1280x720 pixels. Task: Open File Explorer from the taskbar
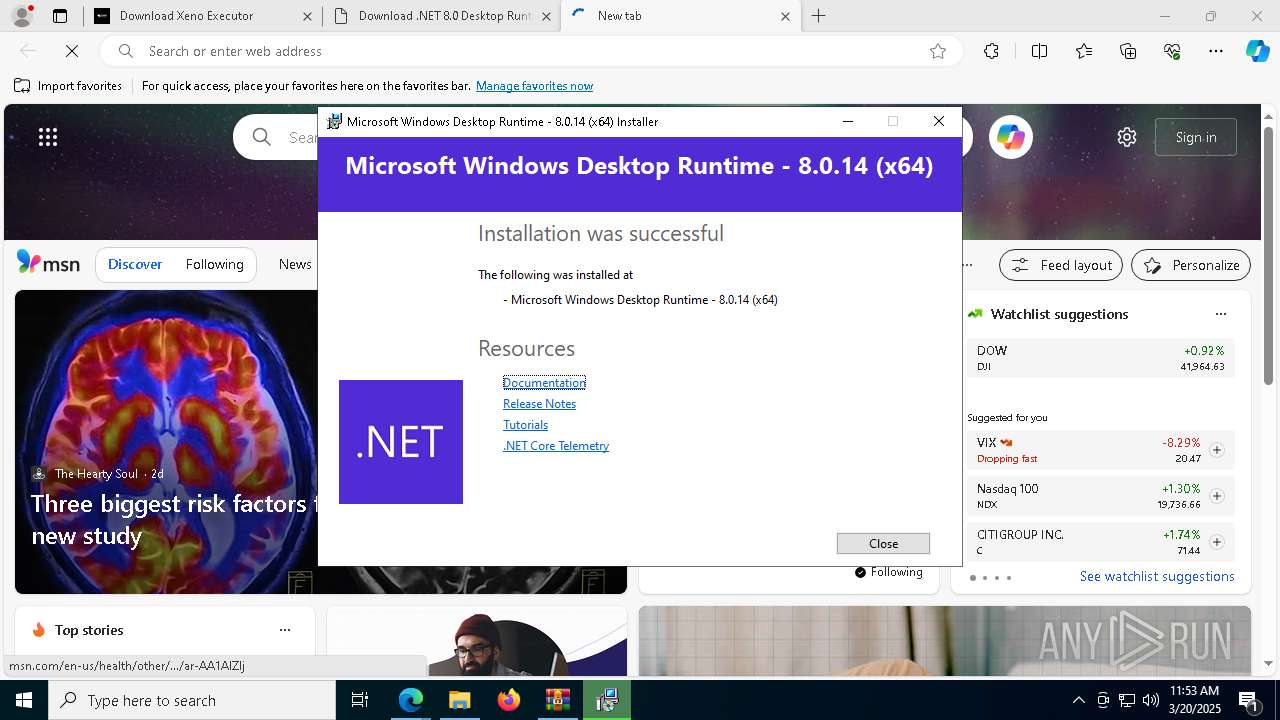click(459, 700)
